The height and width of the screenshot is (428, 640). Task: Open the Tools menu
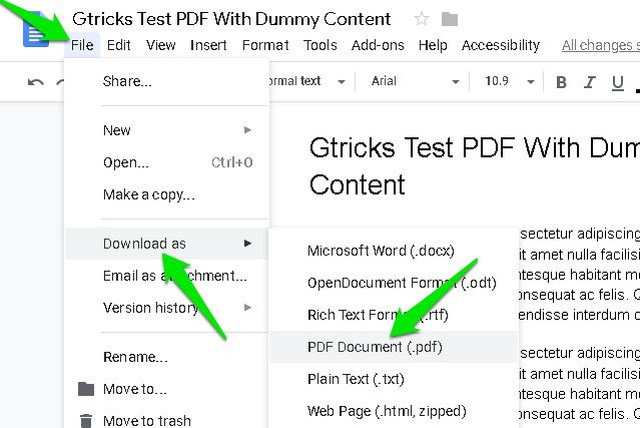320,45
